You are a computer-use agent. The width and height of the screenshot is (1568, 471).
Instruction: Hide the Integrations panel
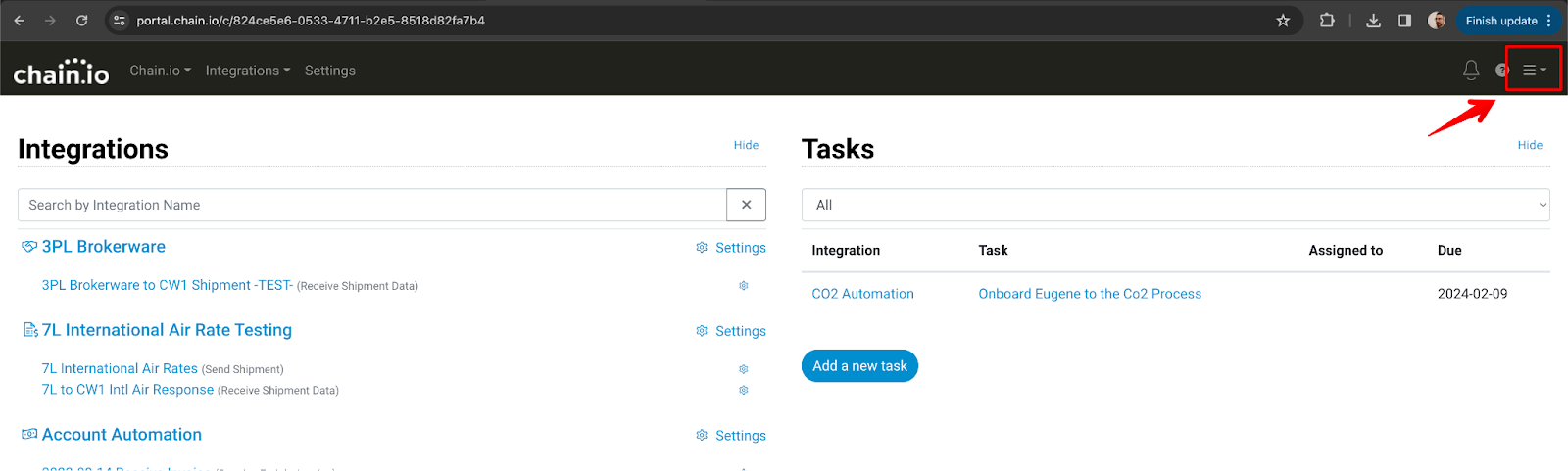click(746, 145)
